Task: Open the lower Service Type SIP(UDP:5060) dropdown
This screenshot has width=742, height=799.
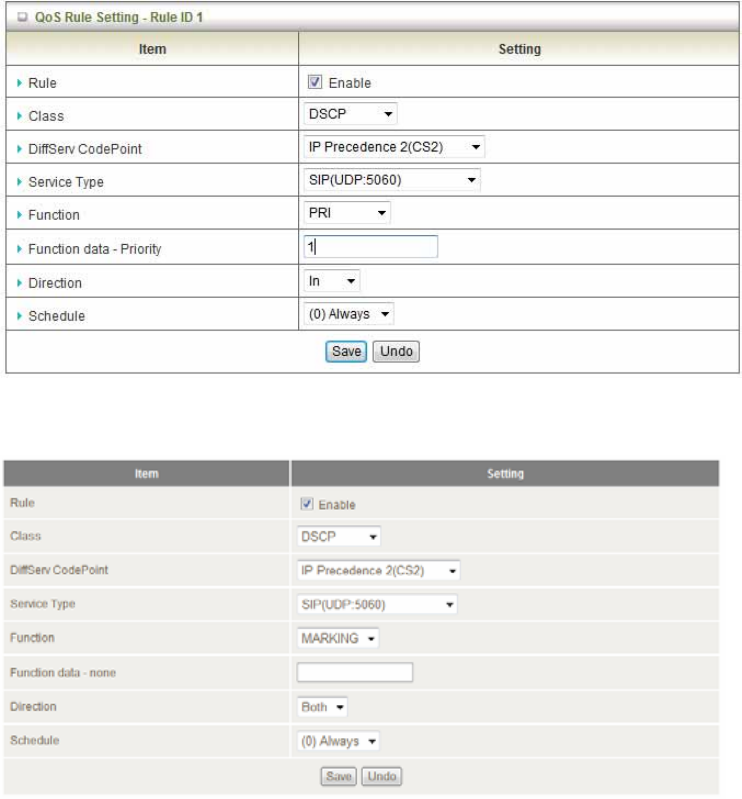Action: pos(377,604)
